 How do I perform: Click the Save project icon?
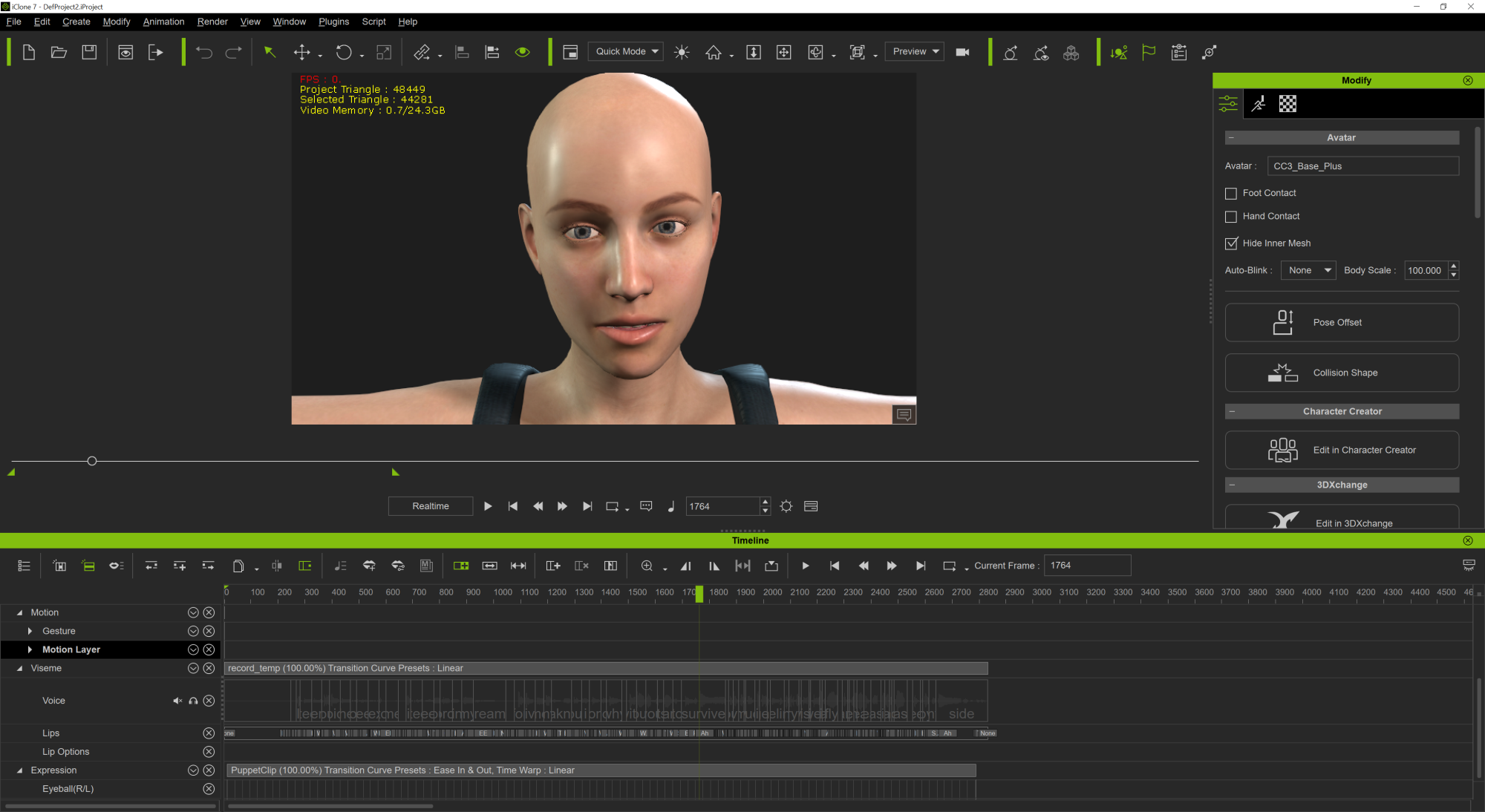pos(89,52)
